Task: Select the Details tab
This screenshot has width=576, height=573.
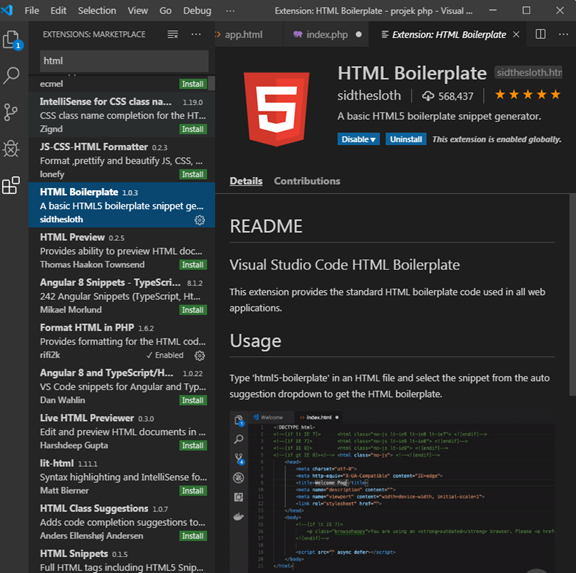Action: coord(246,181)
